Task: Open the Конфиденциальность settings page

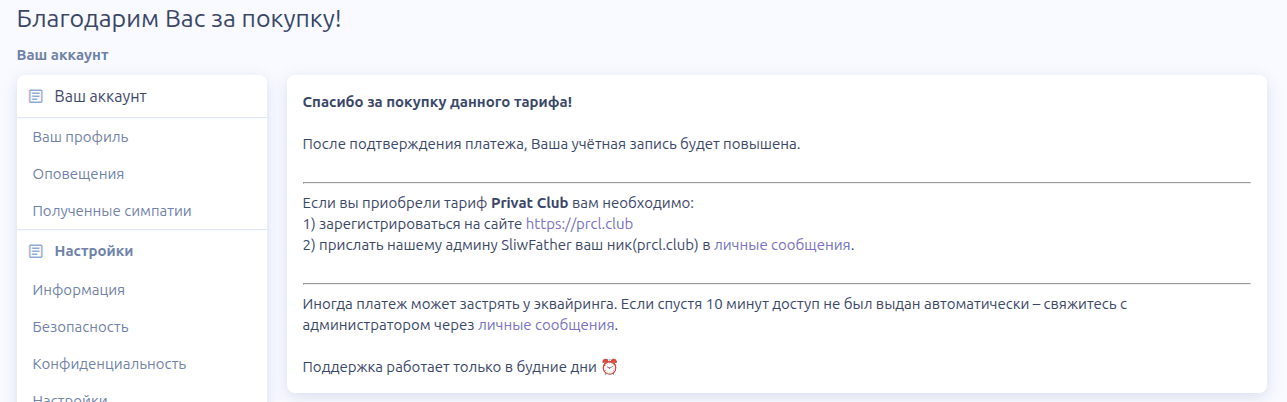Action: (109, 364)
